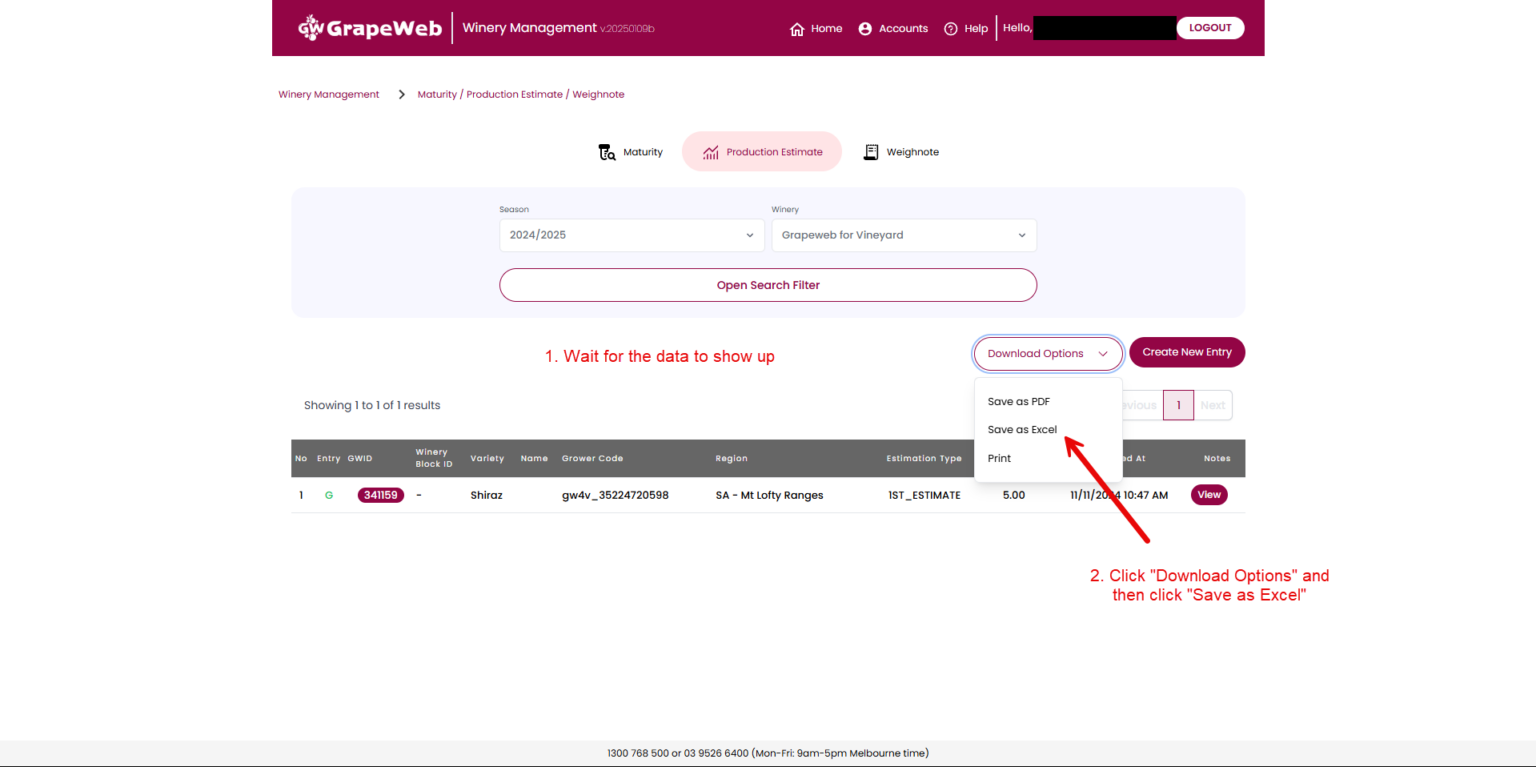Select the 5.00 value cell
The image size is (1536, 767).
pyautogui.click(x=1014, y=495)
